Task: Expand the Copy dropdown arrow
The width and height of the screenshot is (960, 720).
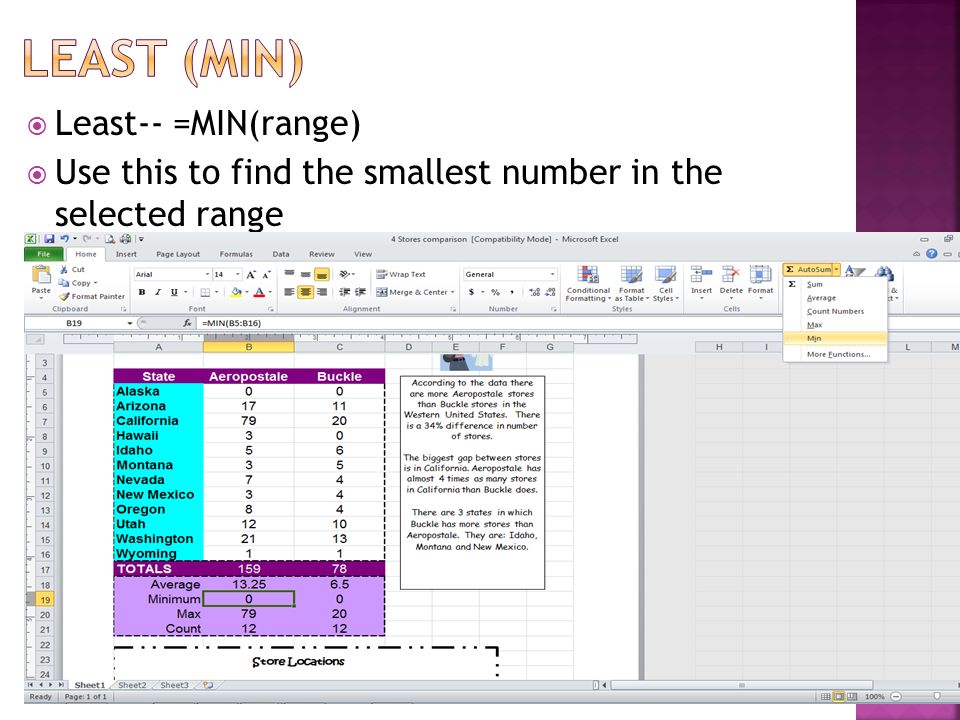Action: tap(96, 283)
